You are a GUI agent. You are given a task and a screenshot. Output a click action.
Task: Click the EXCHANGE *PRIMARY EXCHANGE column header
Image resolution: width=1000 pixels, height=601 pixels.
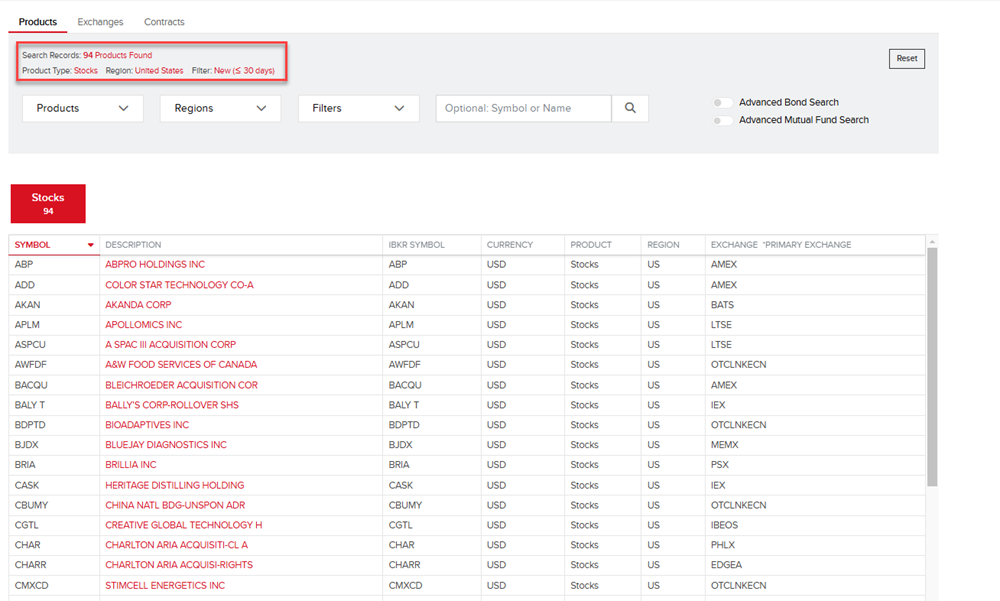click(781, 245)
